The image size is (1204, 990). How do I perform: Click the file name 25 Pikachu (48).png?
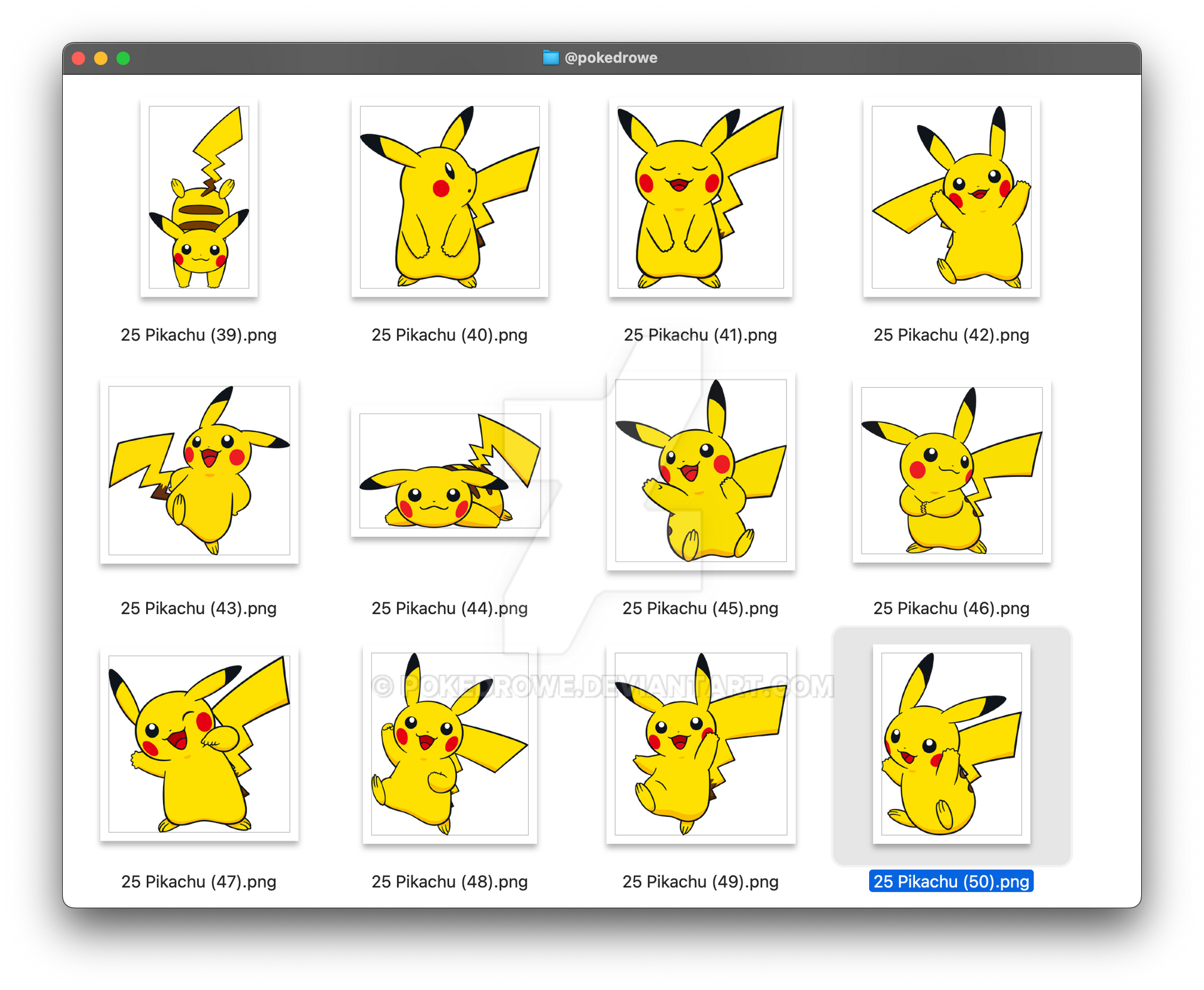[x=450, y=882]
